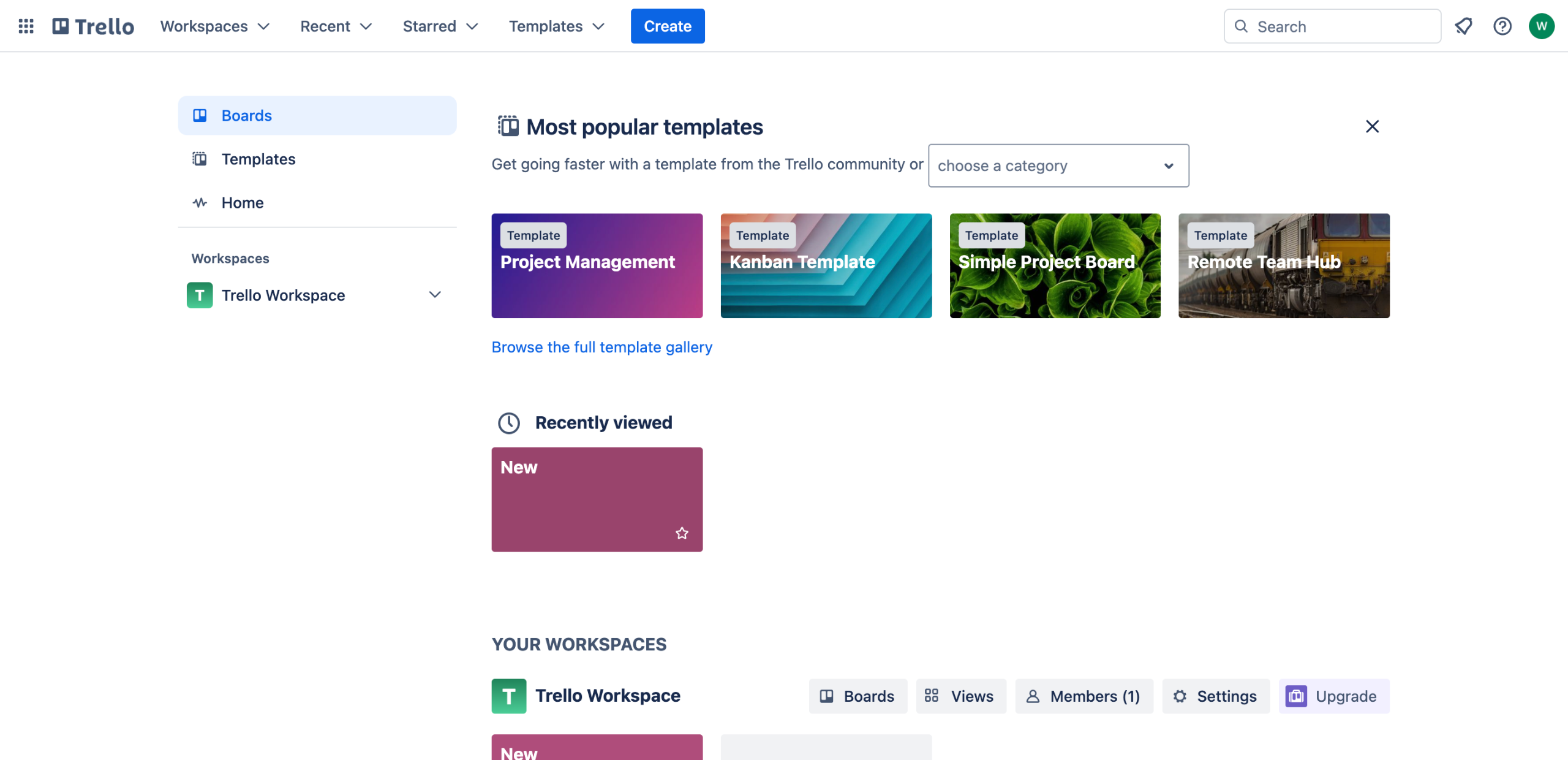This screenshot has width=1568, height=760.
Task: Open the notifications bell icon
Action: tap(1463, 26)
